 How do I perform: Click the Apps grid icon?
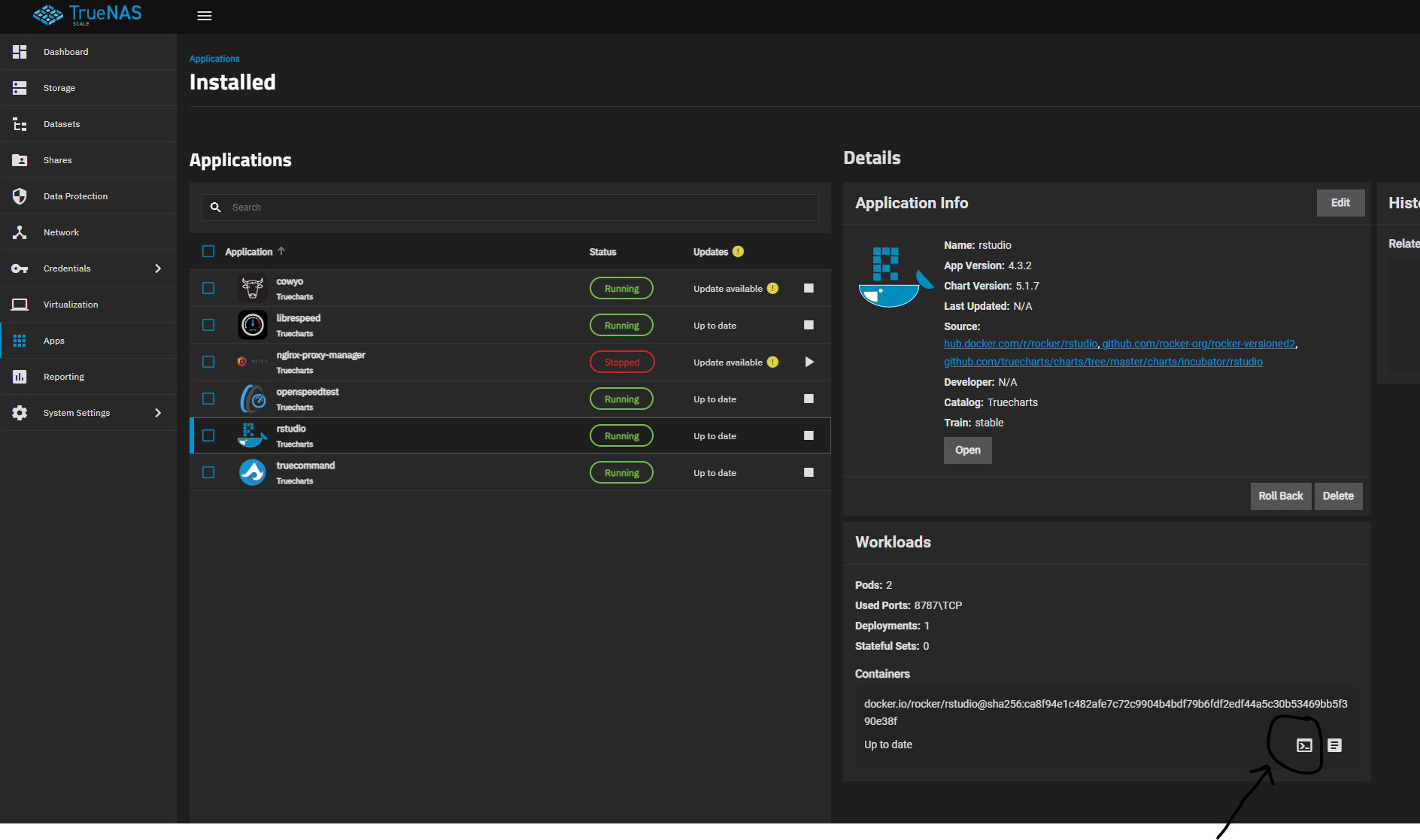[x=20, y=341]
